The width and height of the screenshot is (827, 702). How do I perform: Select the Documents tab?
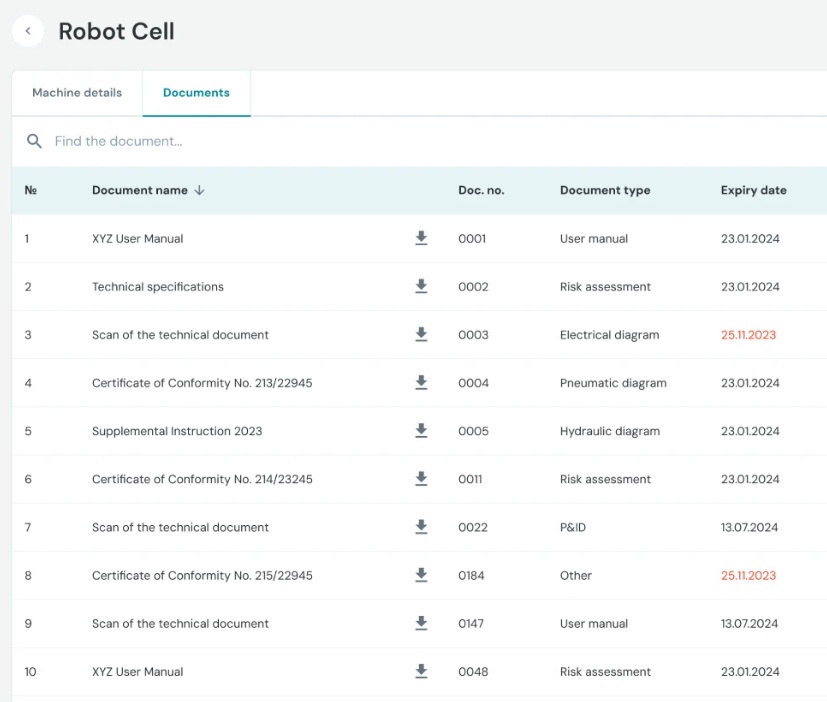[x=196, y=92]
